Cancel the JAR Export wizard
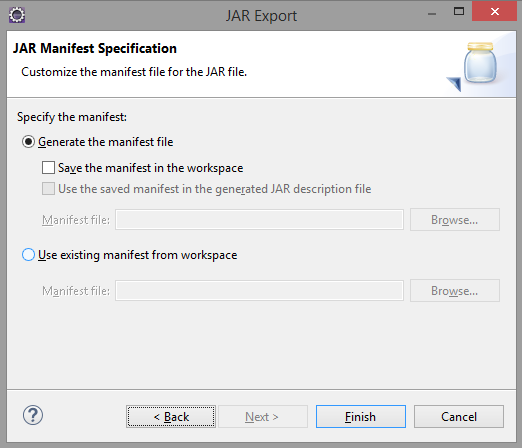 (x=459, y=417)
